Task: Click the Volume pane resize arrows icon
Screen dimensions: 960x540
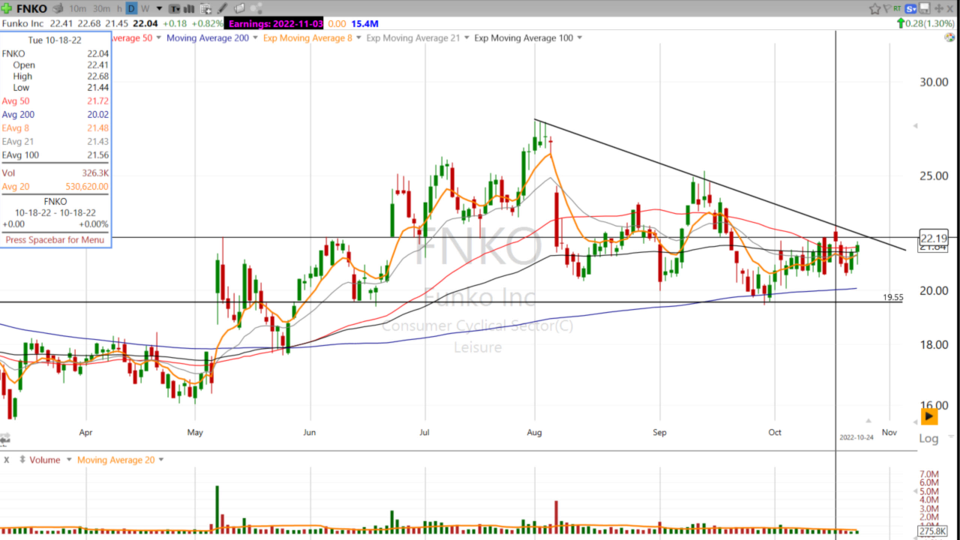Action: (23, 460)
